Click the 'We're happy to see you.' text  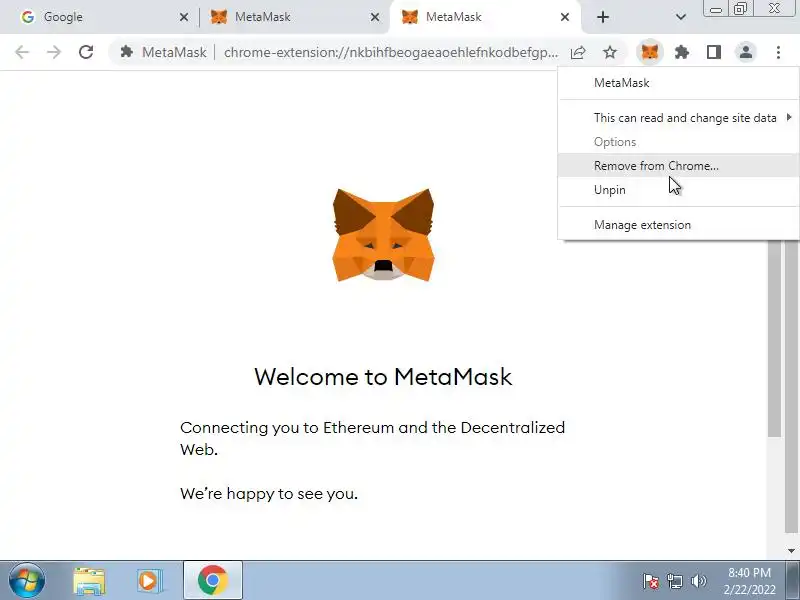pyautogui.click(x=269, y=494)
